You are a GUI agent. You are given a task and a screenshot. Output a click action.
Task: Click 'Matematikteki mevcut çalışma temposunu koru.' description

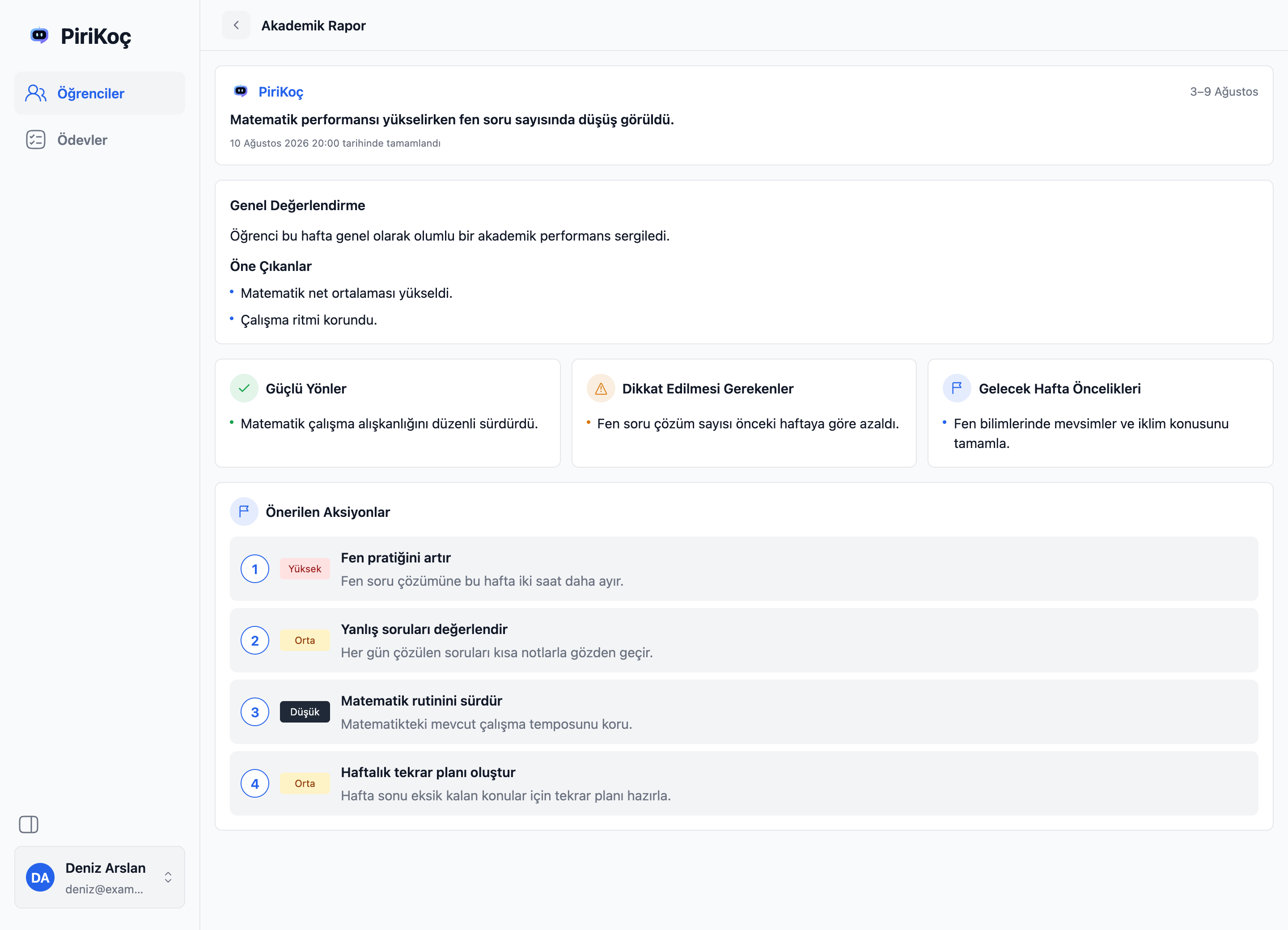[x=486, y=724]
